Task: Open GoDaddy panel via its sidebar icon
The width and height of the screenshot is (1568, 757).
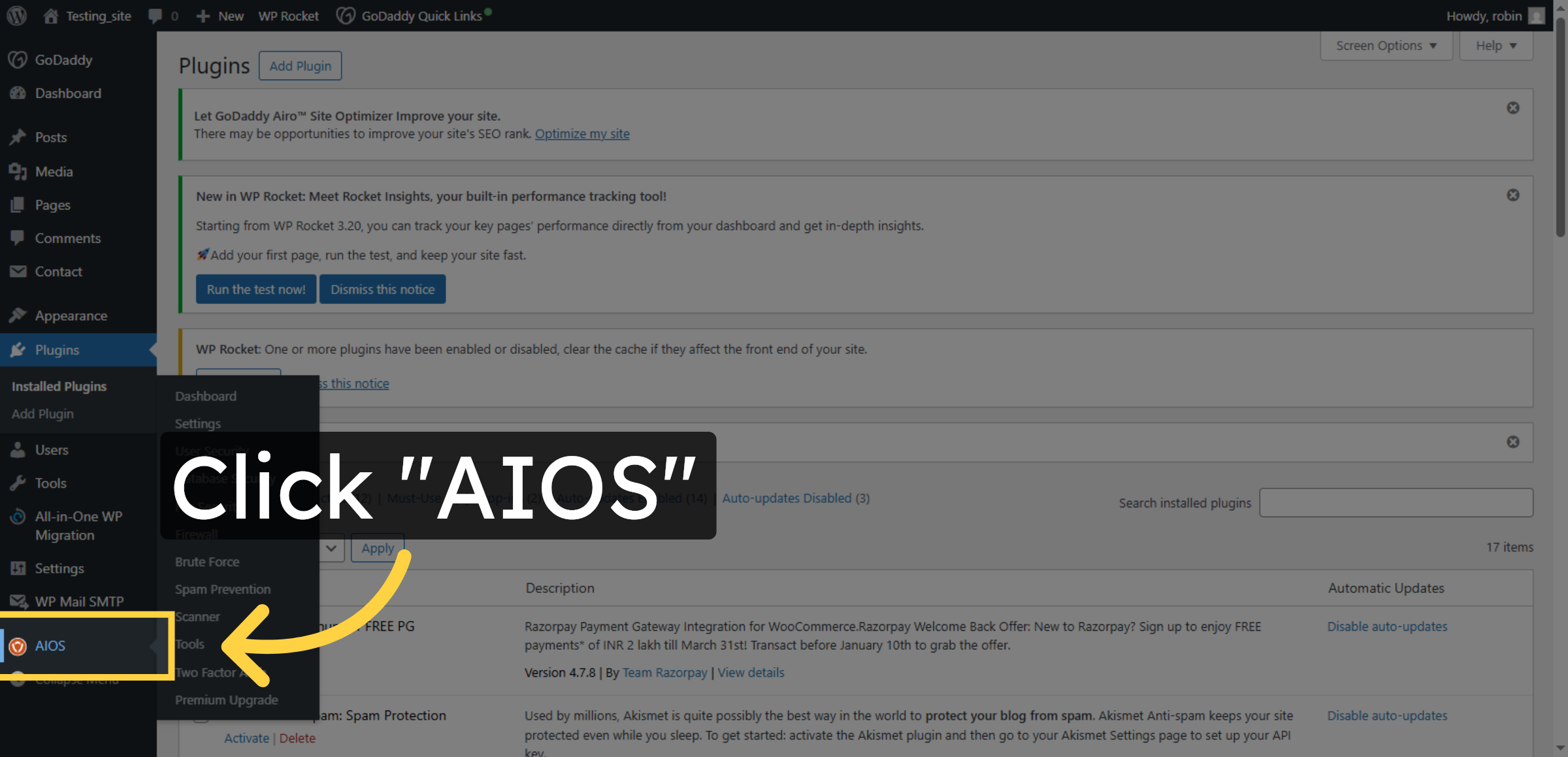Action: 18,59
